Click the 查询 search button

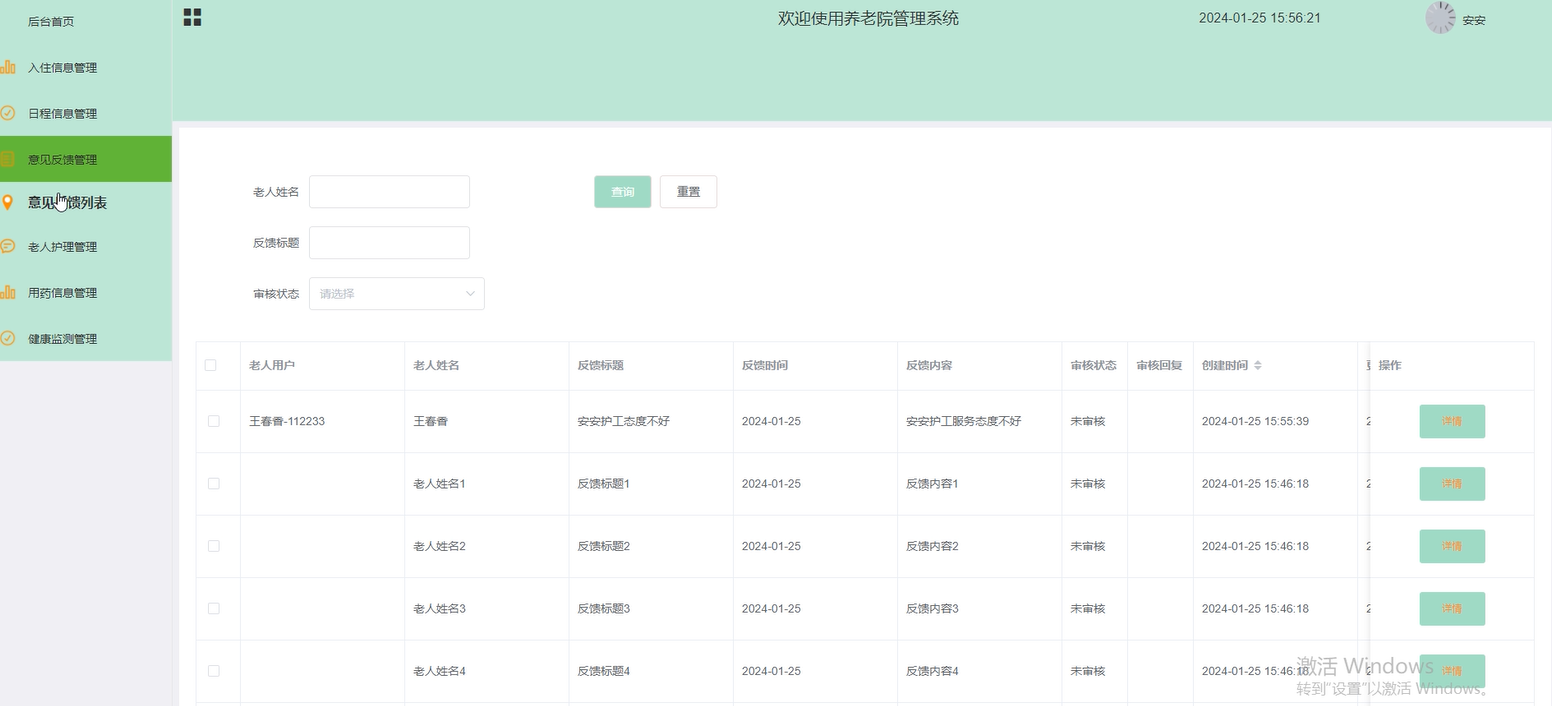tap(623, 191)
